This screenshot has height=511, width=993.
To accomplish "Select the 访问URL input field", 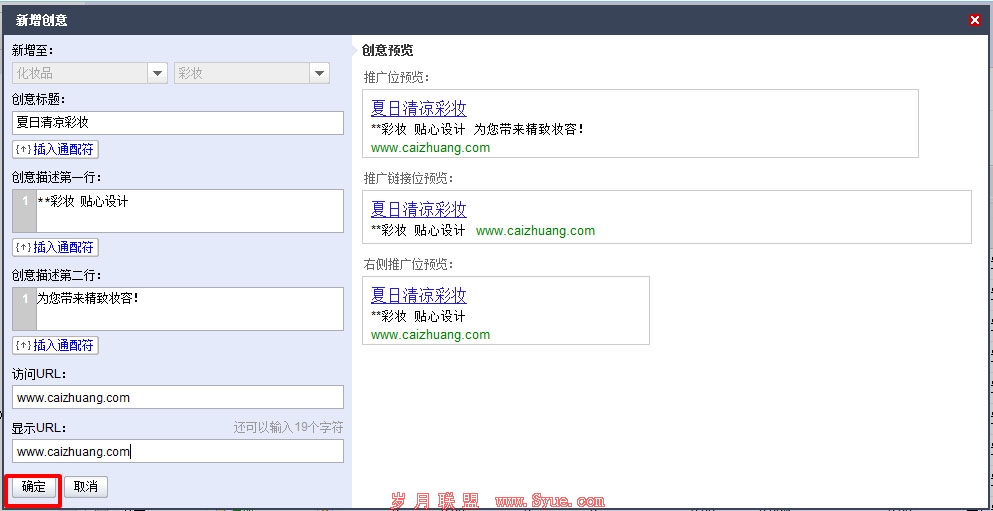I will click(177, 397).
